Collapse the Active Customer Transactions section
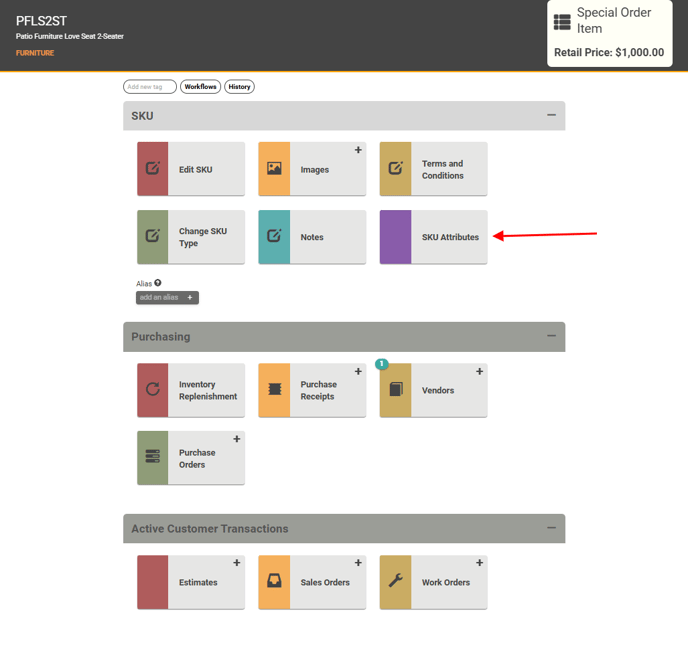The width and height of the screenshot is (688, 655). point(551,528)
